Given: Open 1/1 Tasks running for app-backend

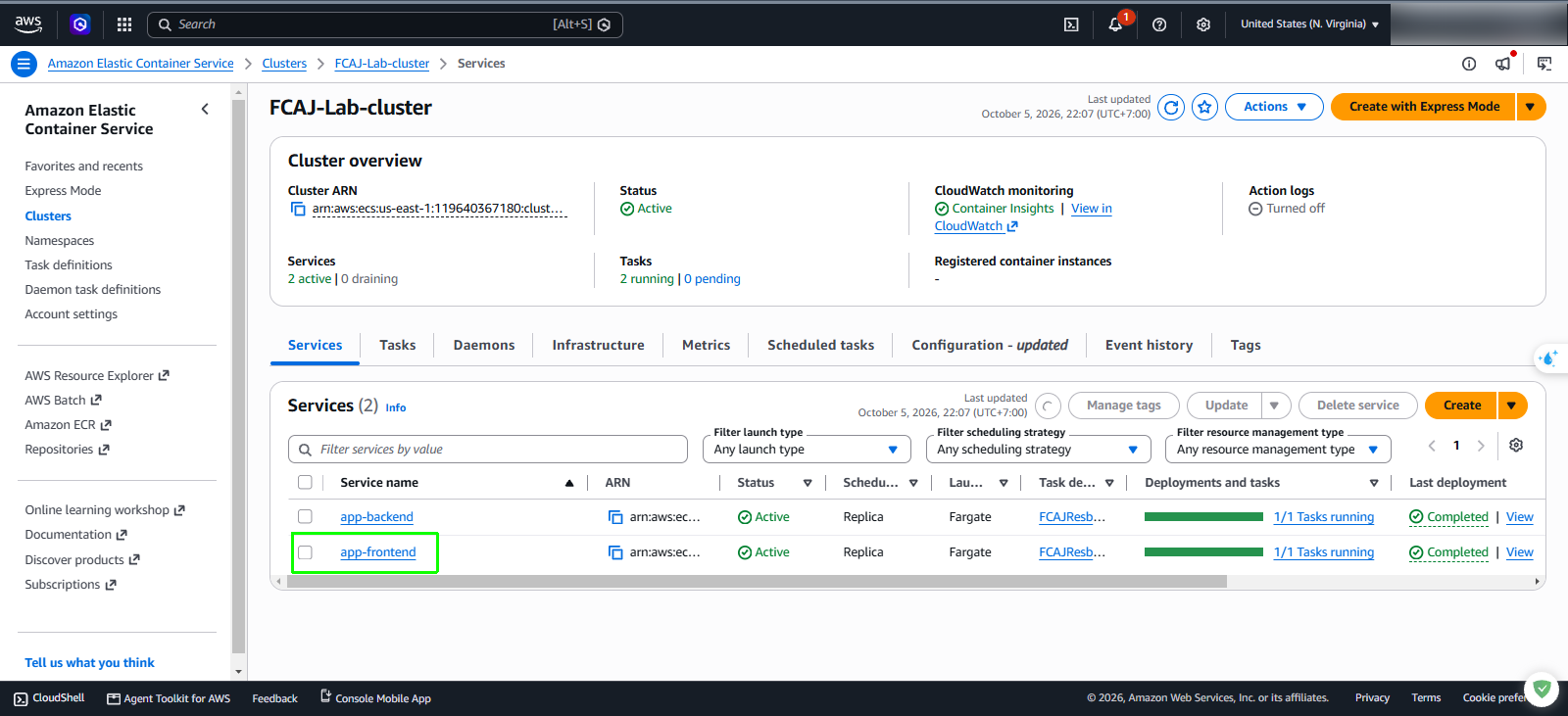Looking at the screenshot, I should (x=1324, y=517).
